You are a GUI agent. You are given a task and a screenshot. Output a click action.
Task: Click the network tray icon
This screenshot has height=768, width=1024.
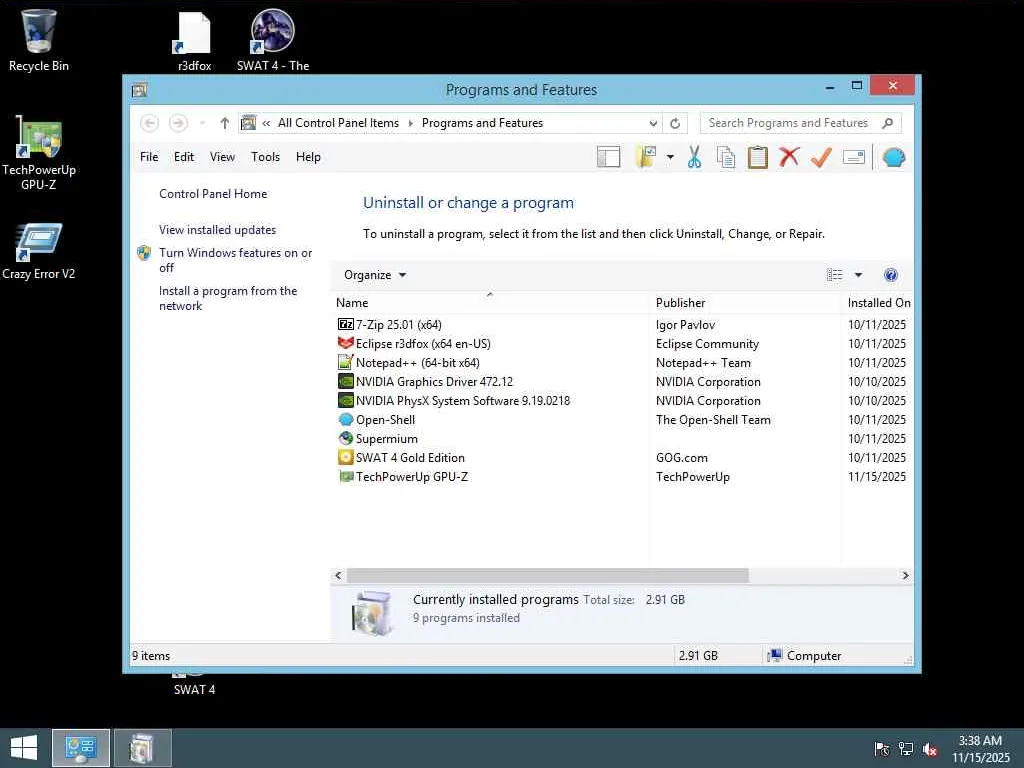point(906,749)
